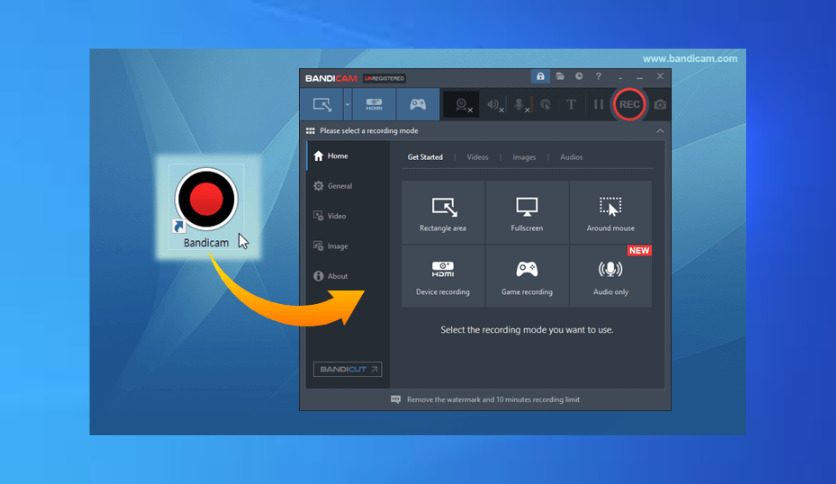Open the About sidebar section
Screen dimensions: 836x484
[x=348, y=276]
